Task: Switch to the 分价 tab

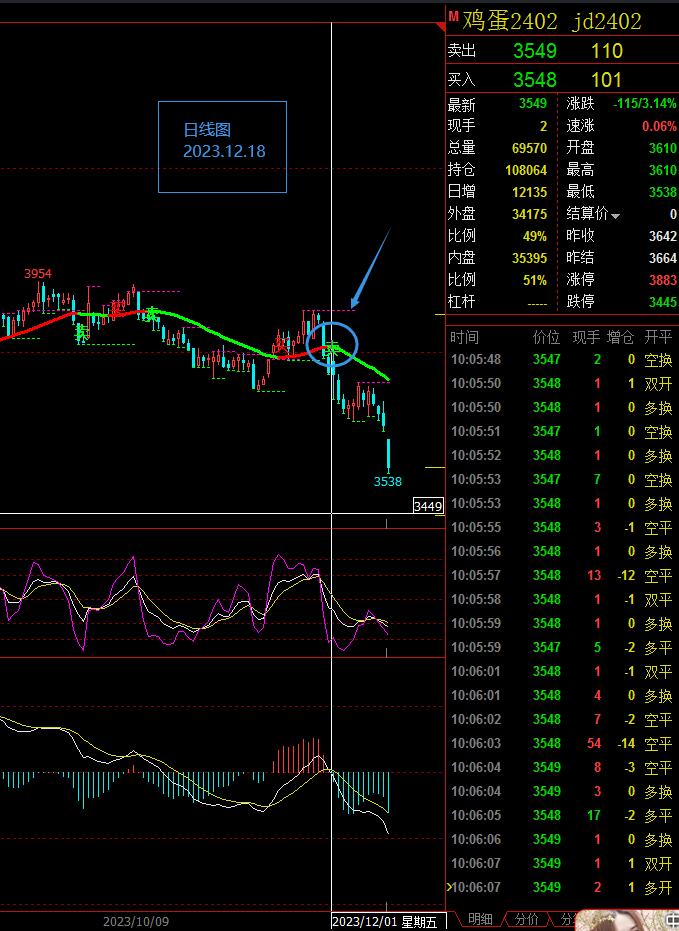Action: tap(526, 920)
